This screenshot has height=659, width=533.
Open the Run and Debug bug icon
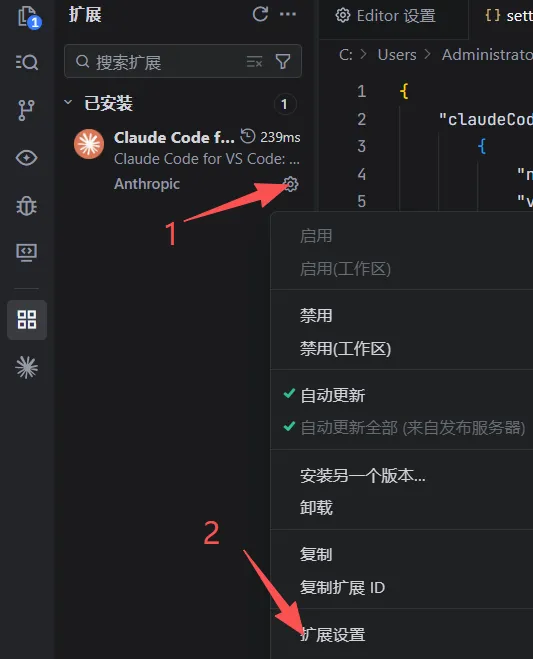click(26, 206)
